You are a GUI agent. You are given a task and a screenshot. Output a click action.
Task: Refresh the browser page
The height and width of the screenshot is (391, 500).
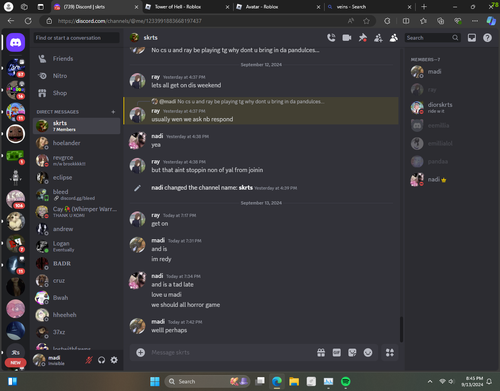coord(28,21)
